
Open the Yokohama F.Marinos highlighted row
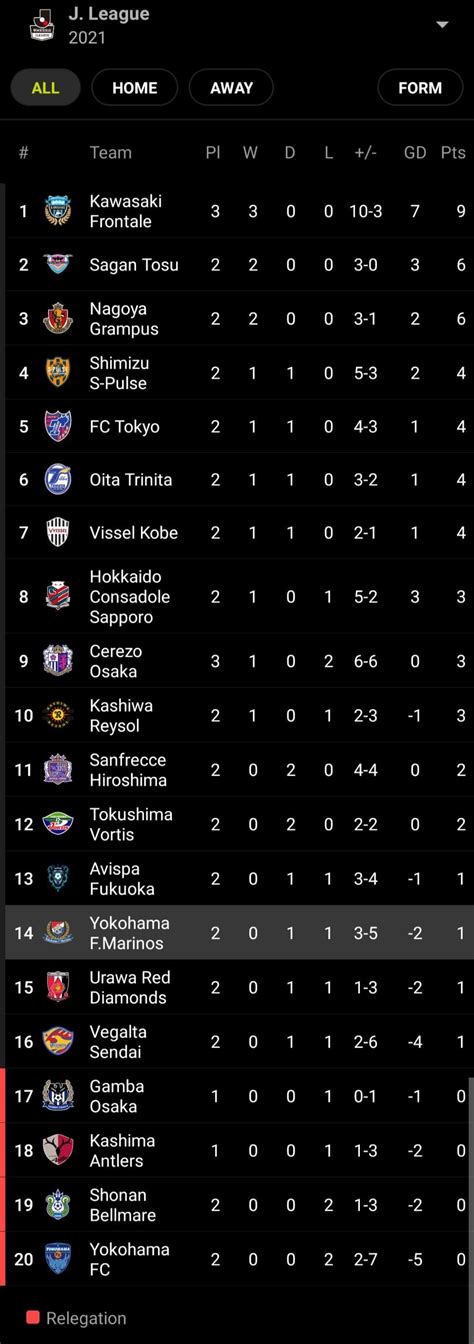237,933
